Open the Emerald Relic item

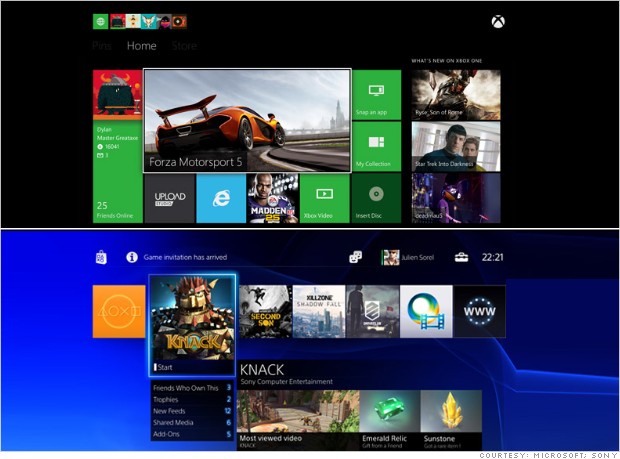tap(390, 420)
